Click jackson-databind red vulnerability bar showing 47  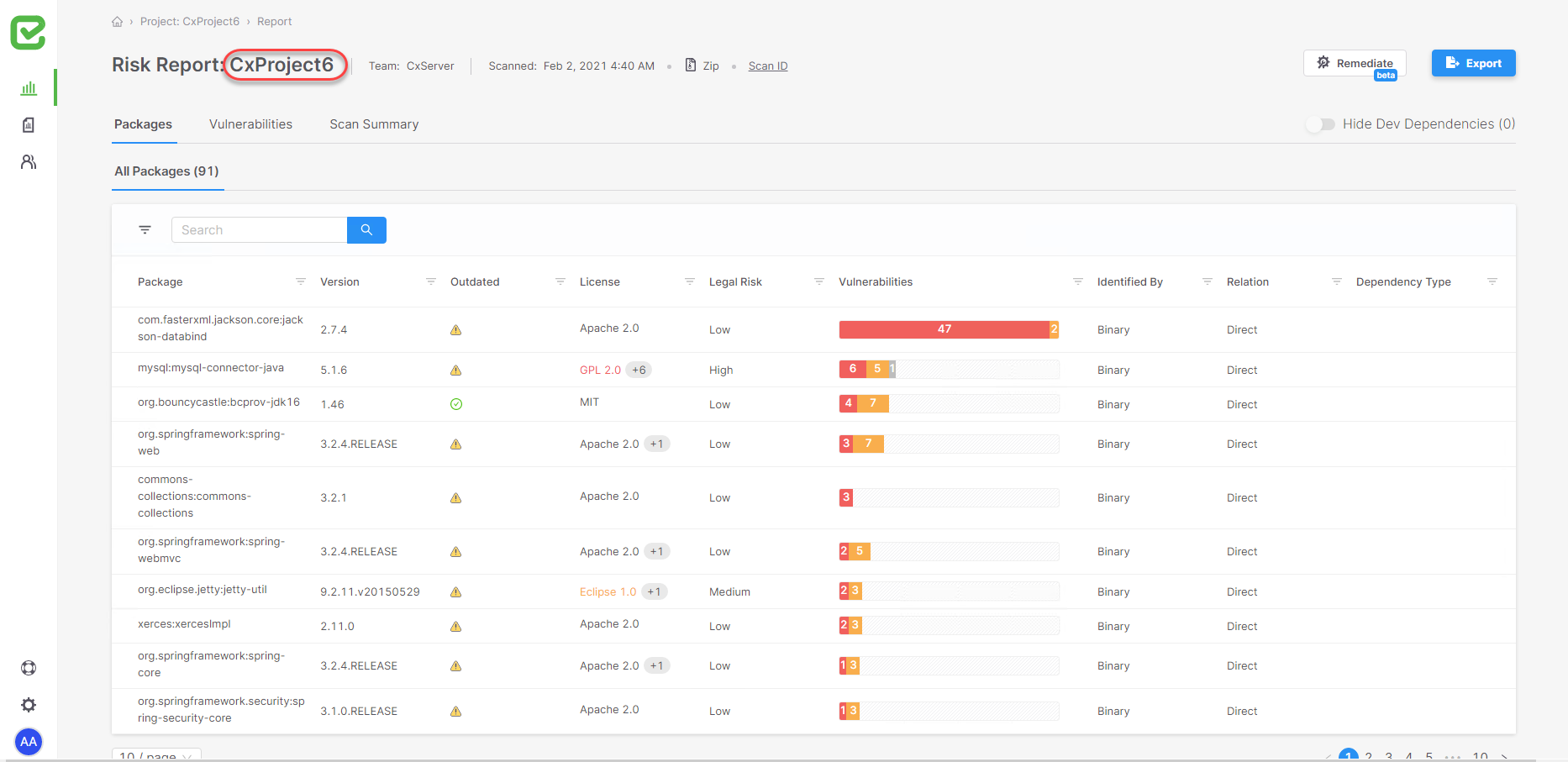[944, 329]
